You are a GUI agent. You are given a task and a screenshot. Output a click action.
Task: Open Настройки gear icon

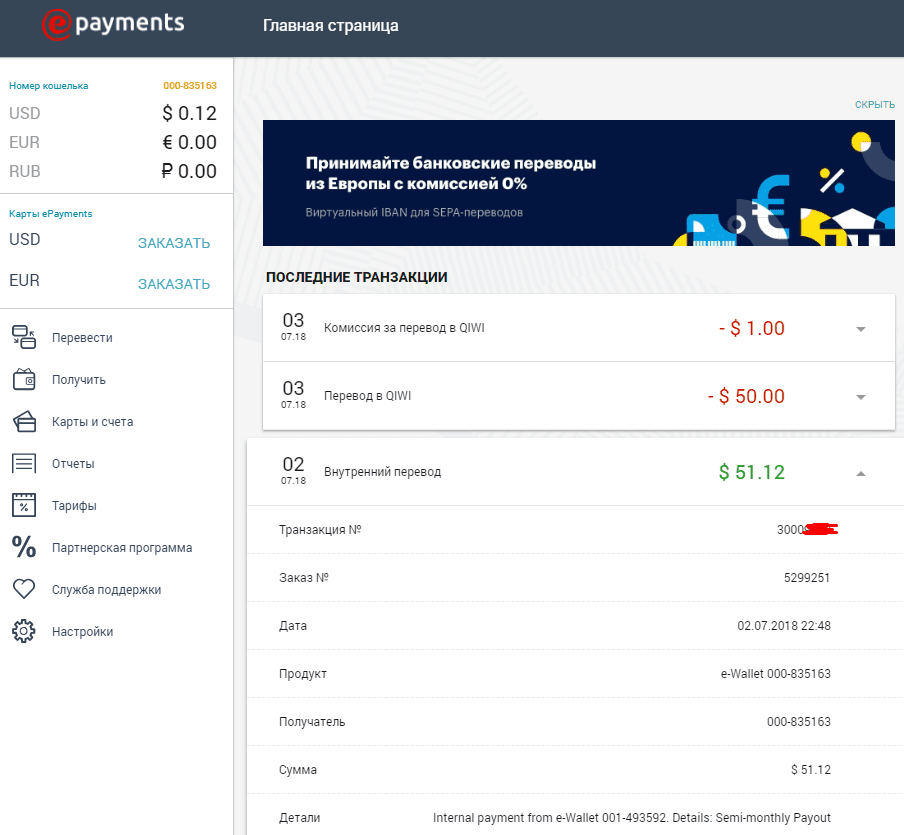24,632
